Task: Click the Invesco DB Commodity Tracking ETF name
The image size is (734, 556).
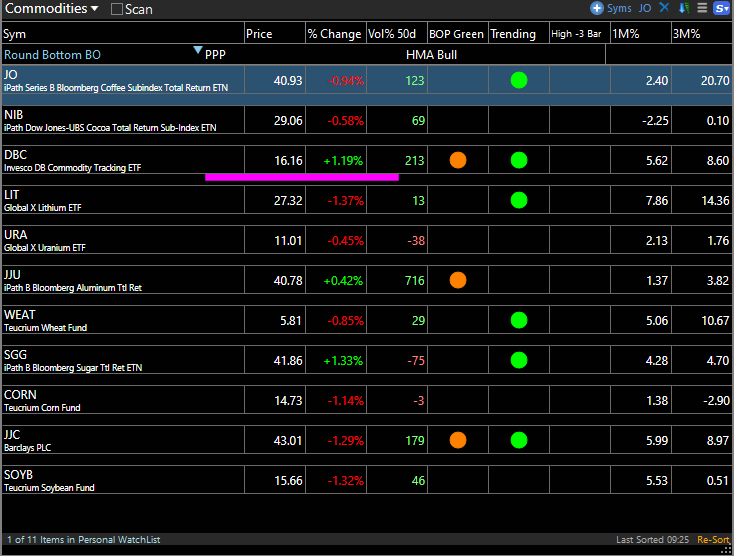Action: click(72, 168)
